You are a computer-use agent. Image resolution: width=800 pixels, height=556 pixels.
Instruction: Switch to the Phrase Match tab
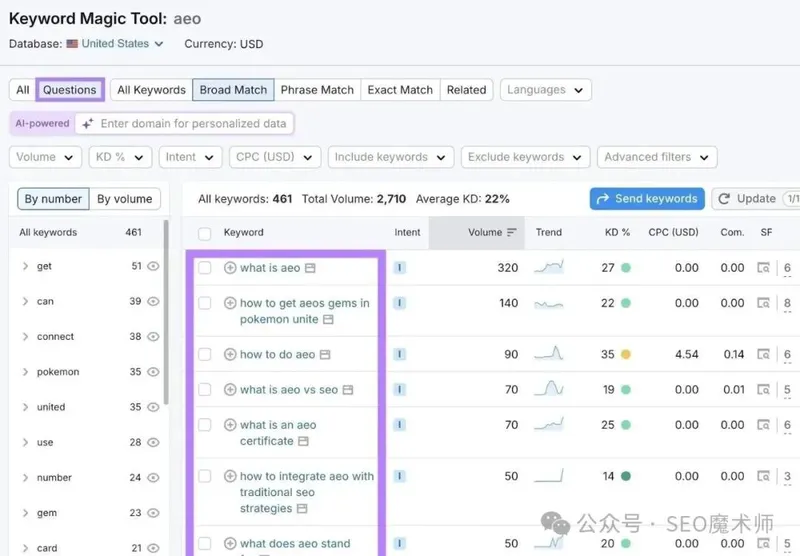[317, 90]
